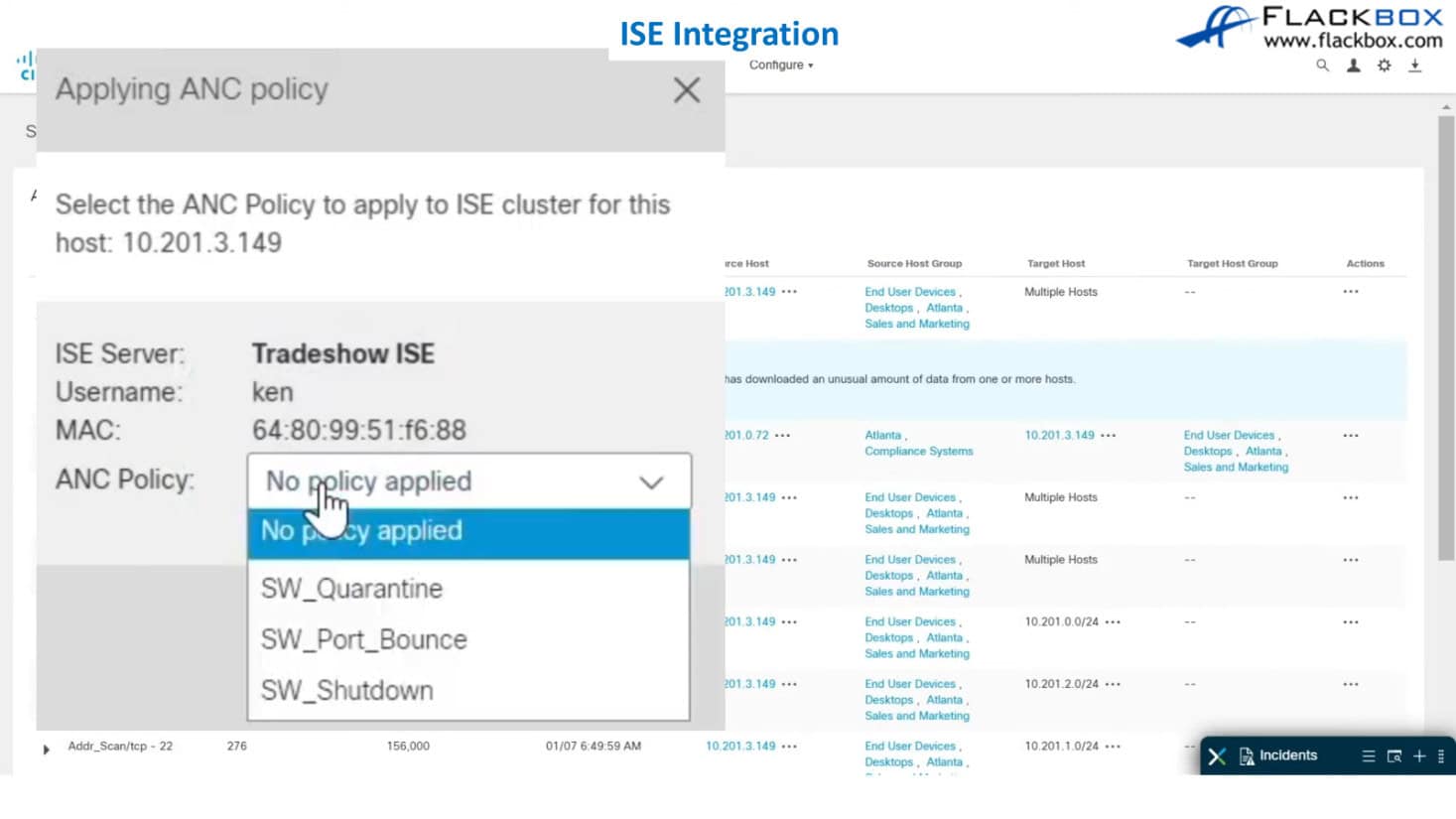
Task: Click the vertical scrollbar on the right
Action: pos(1446,338)
